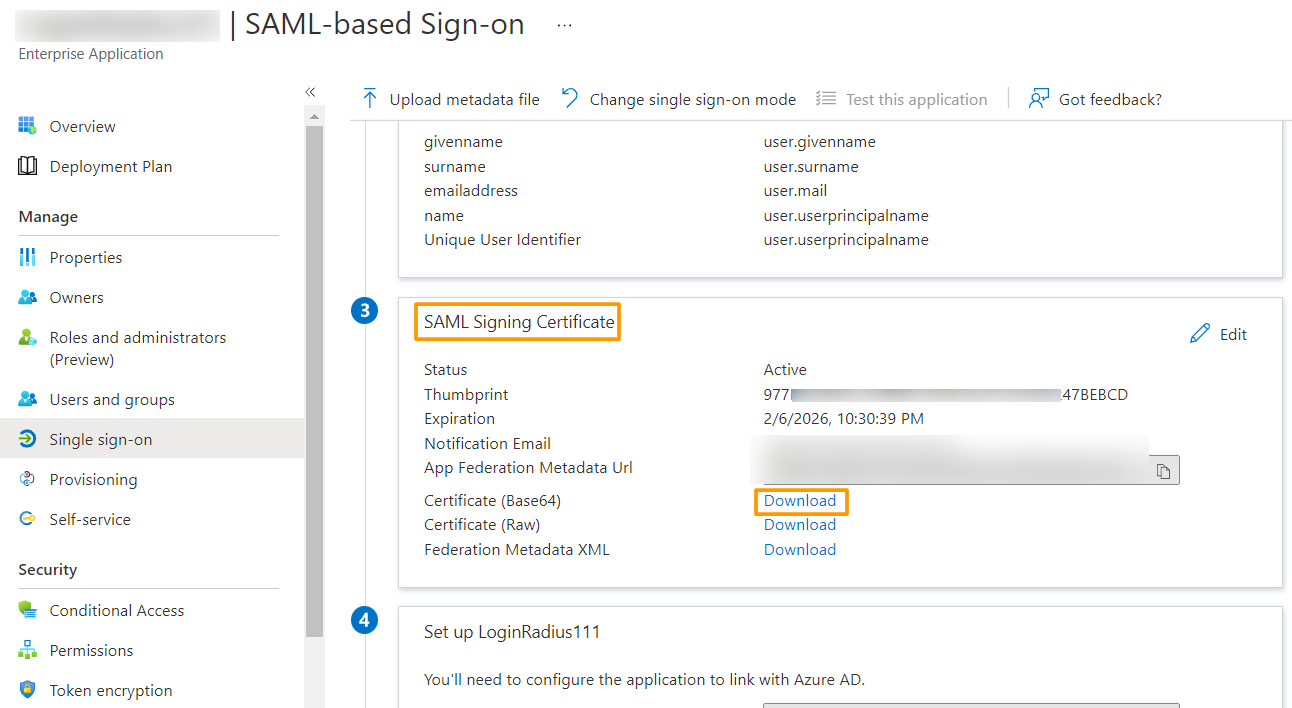Screen dimensions: 1292x708
Task: Open the ellipsis more options menu
Action: point(564,25)
